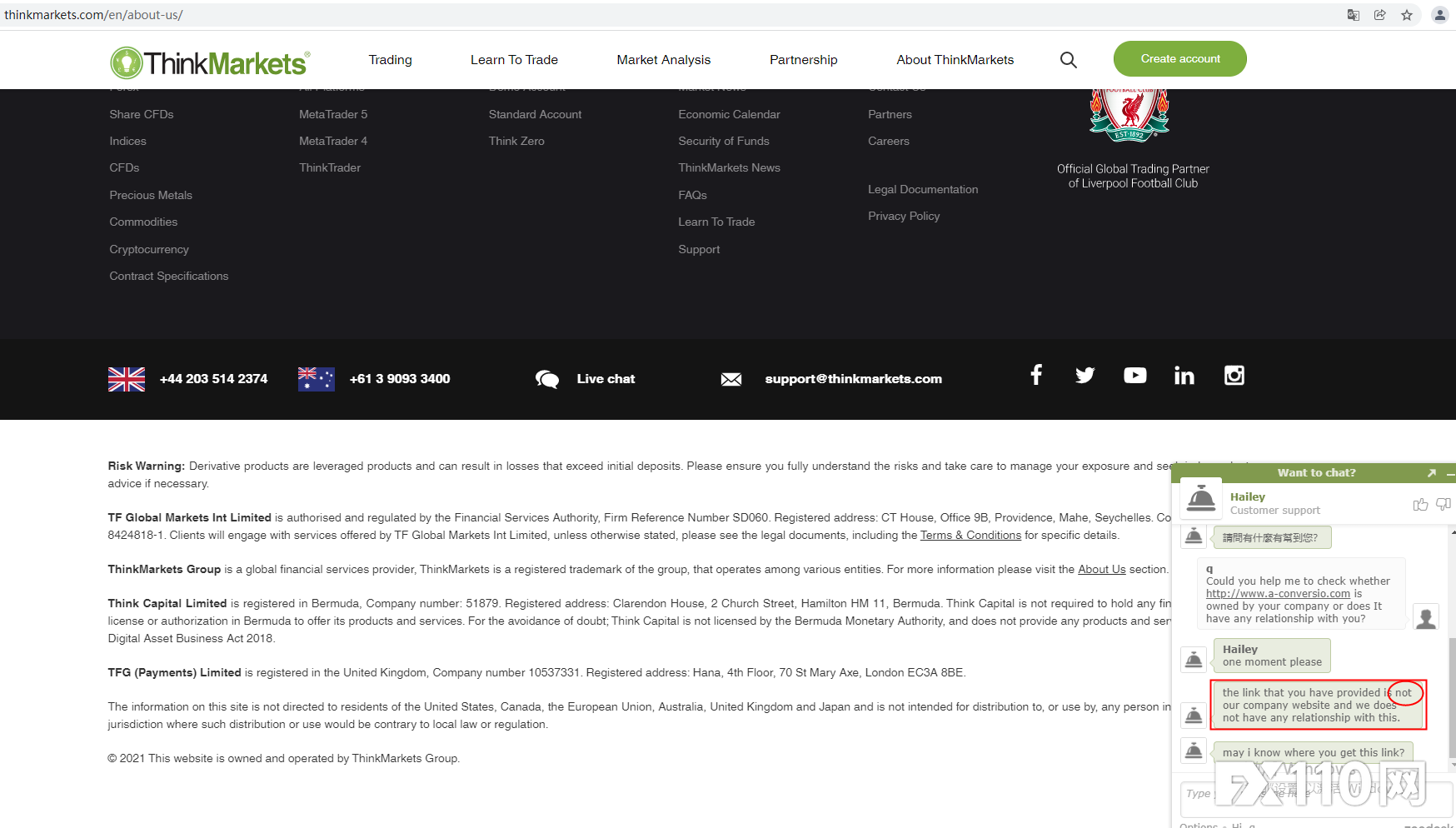
Task: Open the Learn To Trade menu
Action: 514,60
